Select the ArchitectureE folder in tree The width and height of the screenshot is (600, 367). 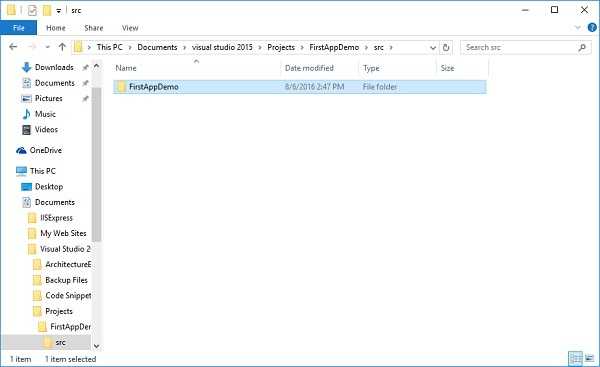[x=68, y=265]
